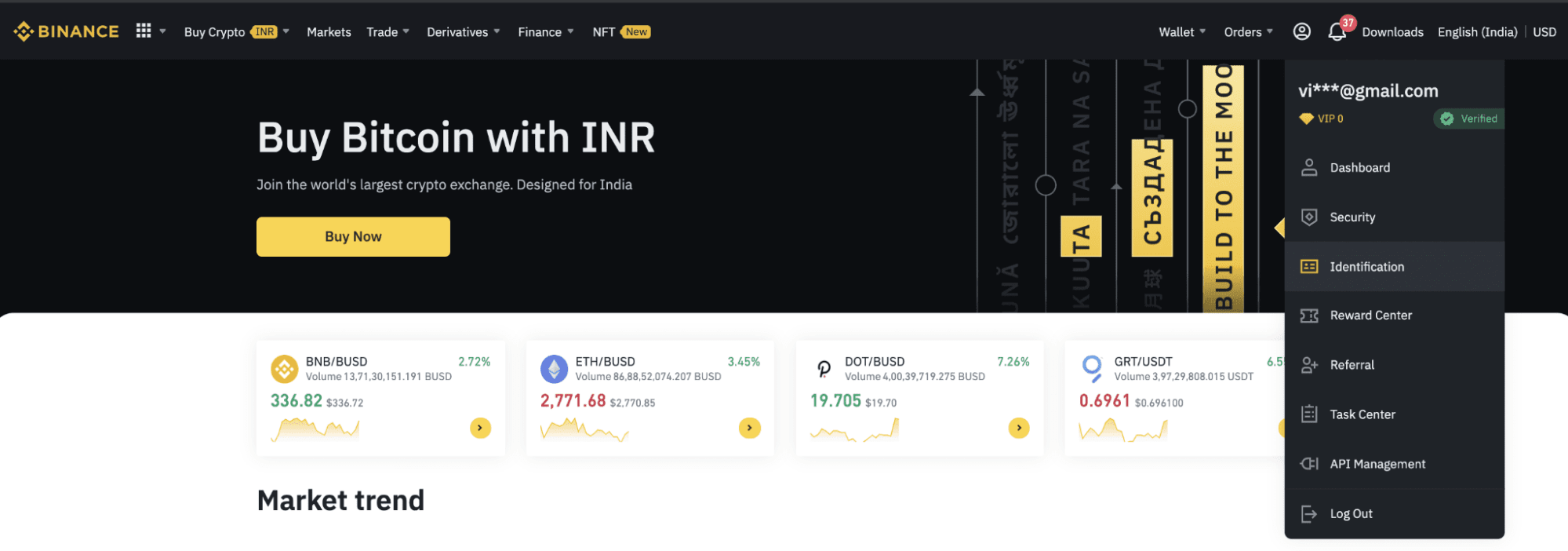1568x551 pixels.
Task: Click the 336.82 BNB price
Action: (297, 400)
